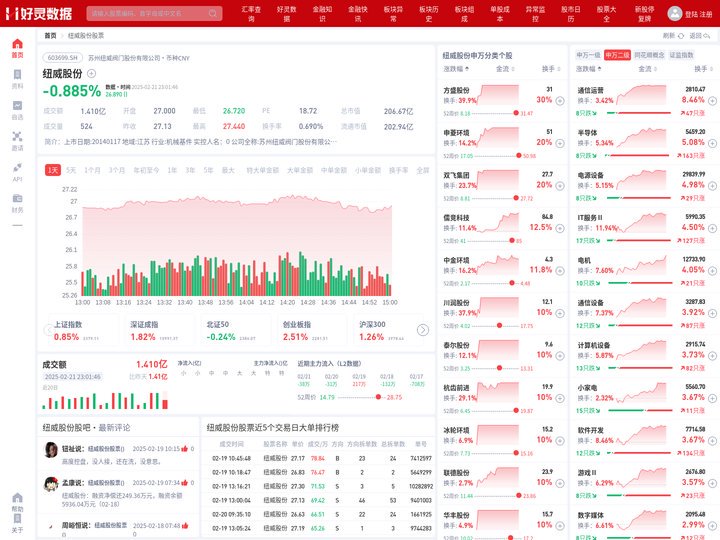Sort sector list by 换手
Screen dimensions: 720x540
(704, 69)
